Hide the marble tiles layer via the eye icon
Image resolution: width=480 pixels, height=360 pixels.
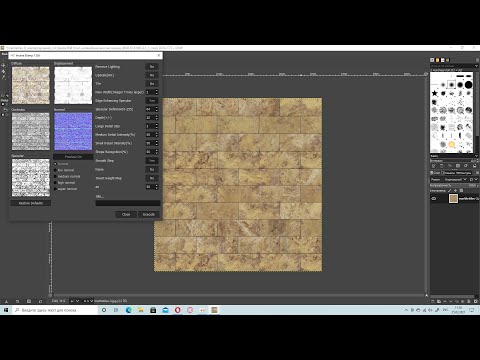[434, 198]
